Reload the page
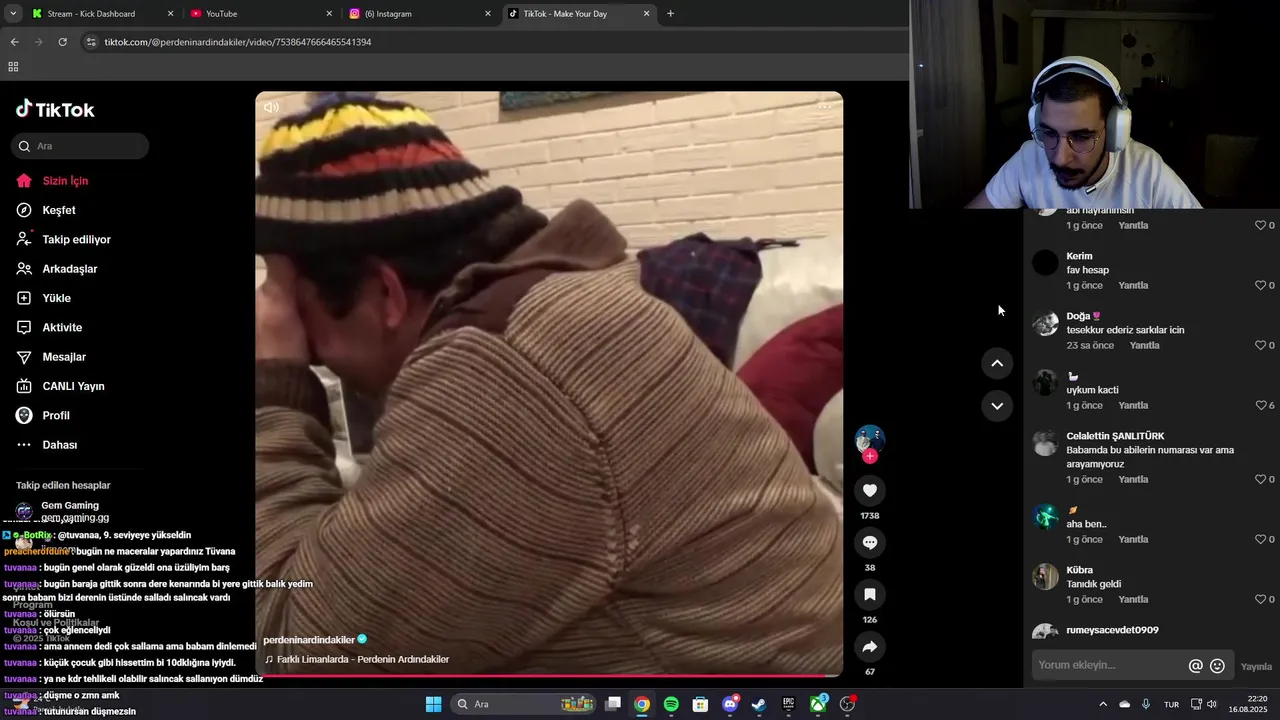Screen dimensions: 1280x720 (62, 42)
